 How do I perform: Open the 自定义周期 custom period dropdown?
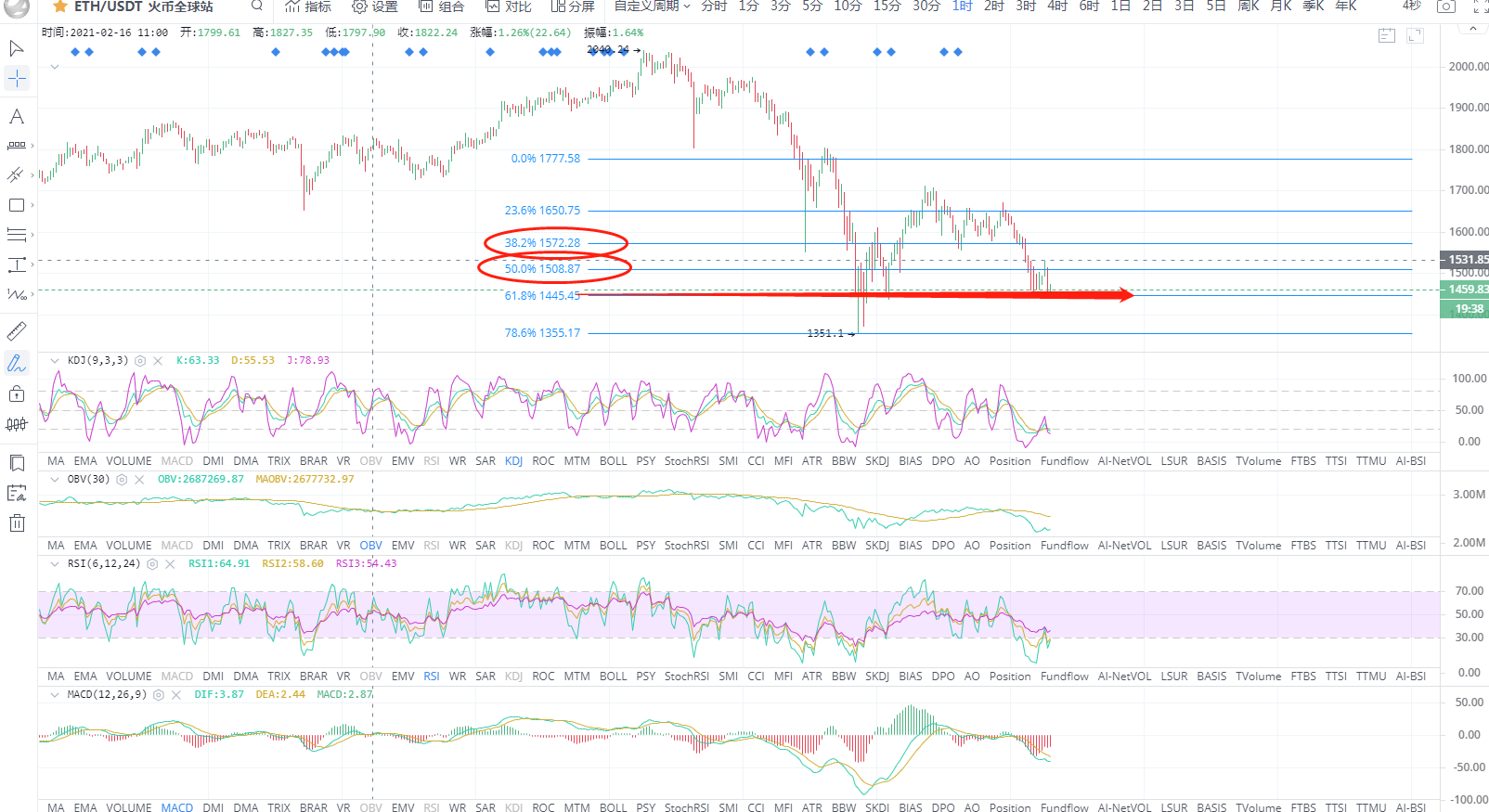[x=652, y=6]
